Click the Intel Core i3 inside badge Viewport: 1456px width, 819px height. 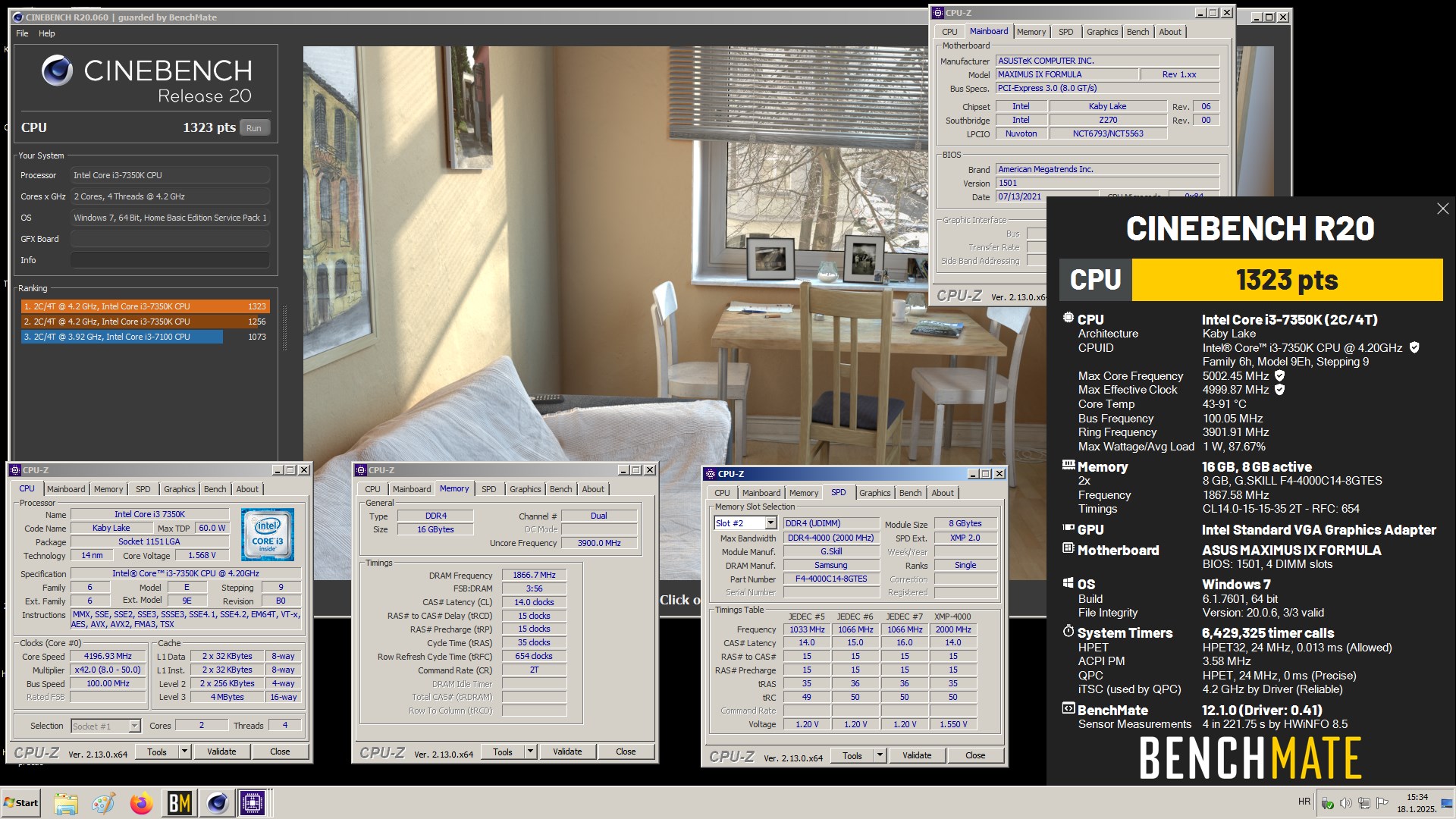pyautogui.click(x=267, y=535)
